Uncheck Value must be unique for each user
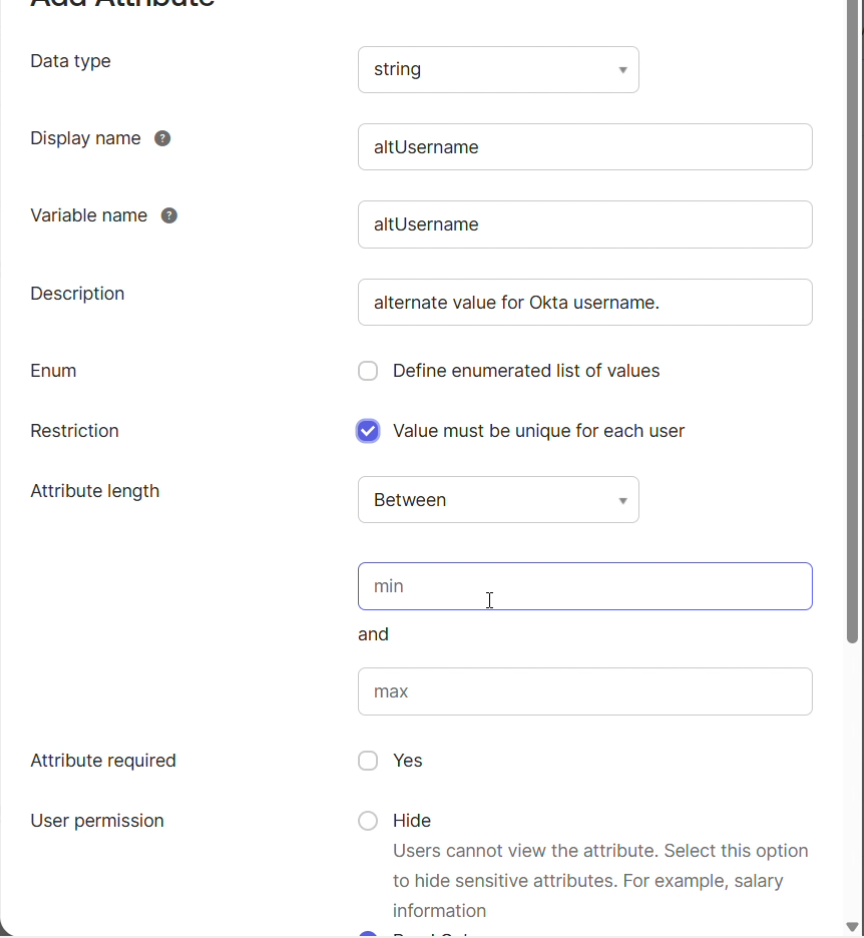Screen dimensions: 864x938 pos(368,431)
